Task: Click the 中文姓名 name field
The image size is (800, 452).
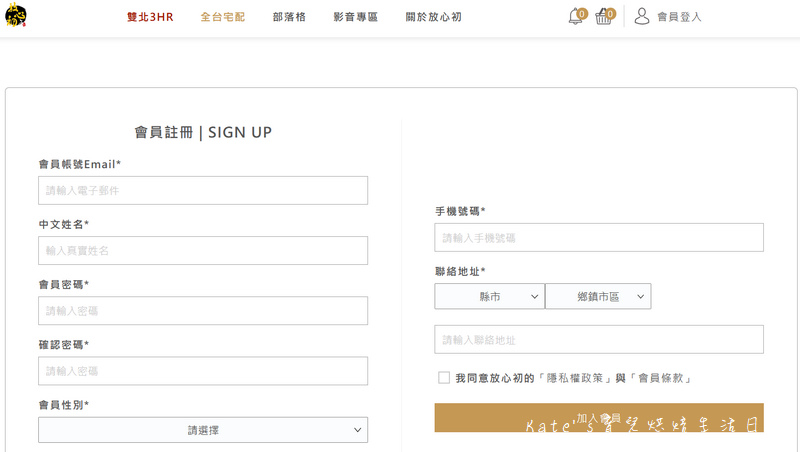Action: coord(203,250)
